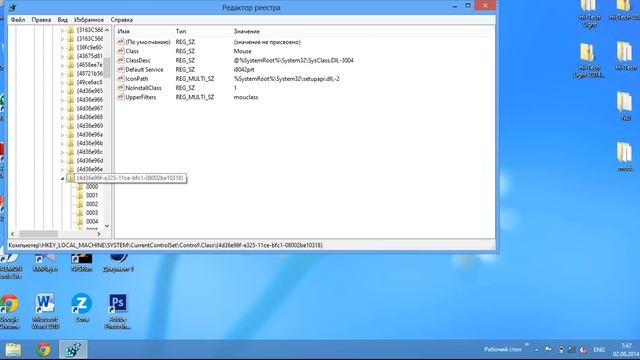Expand the {4d36e969 key
This screenshot has height=360, width=640.
[62, 126]
